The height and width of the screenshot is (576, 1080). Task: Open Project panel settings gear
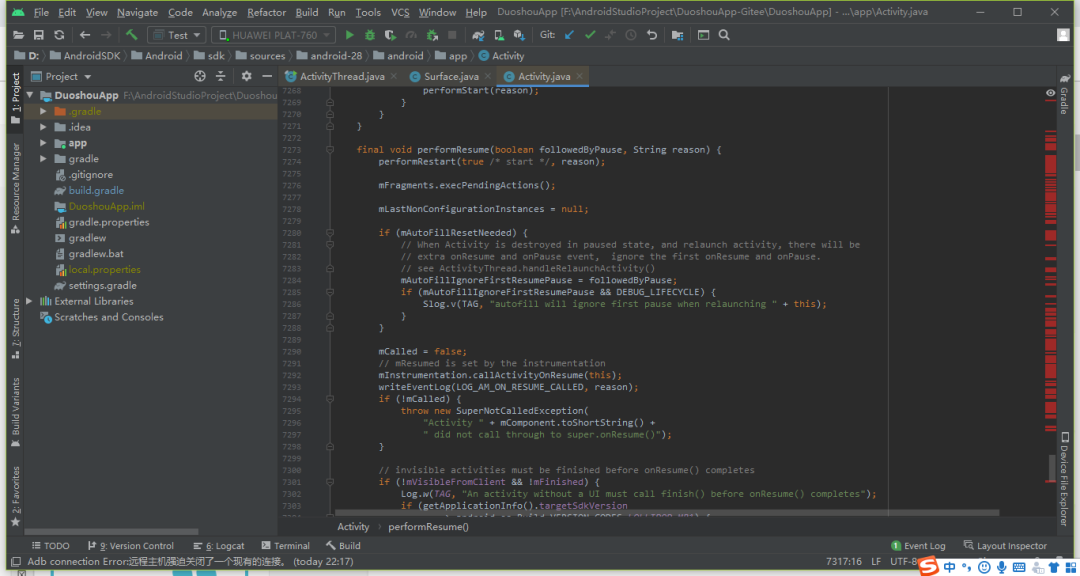pos(246,76)
